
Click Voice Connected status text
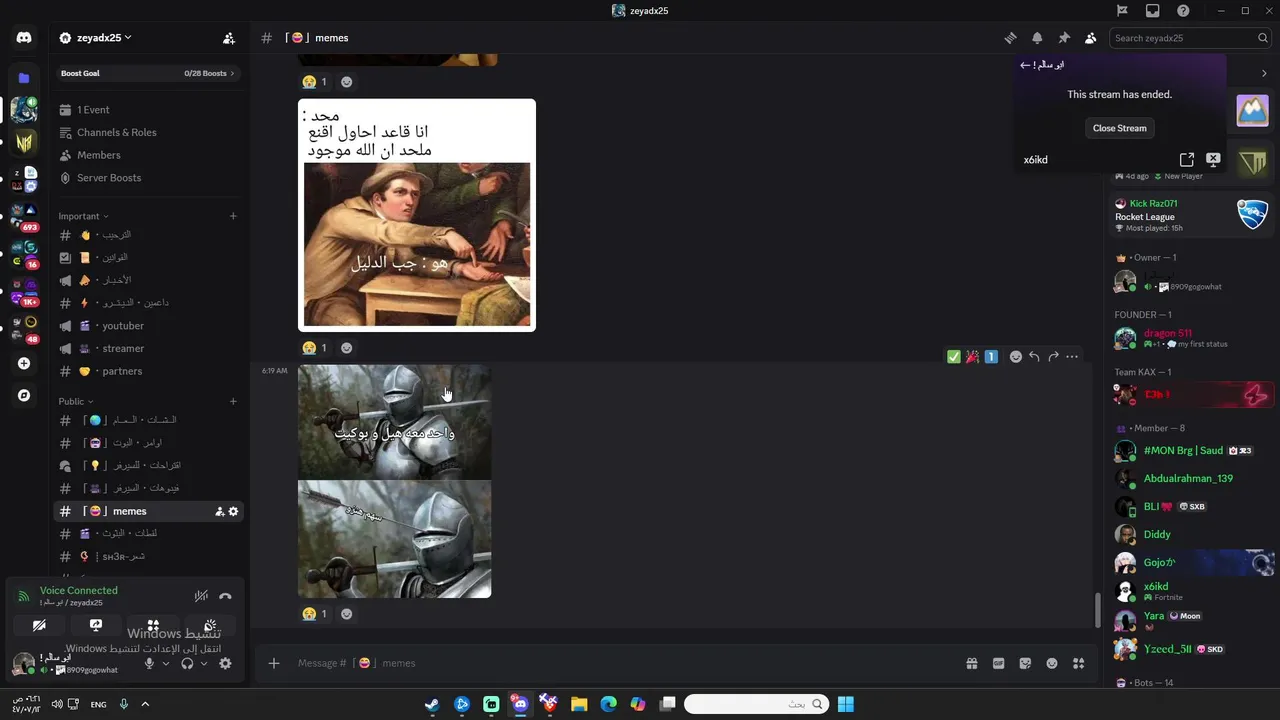point(78,591)
